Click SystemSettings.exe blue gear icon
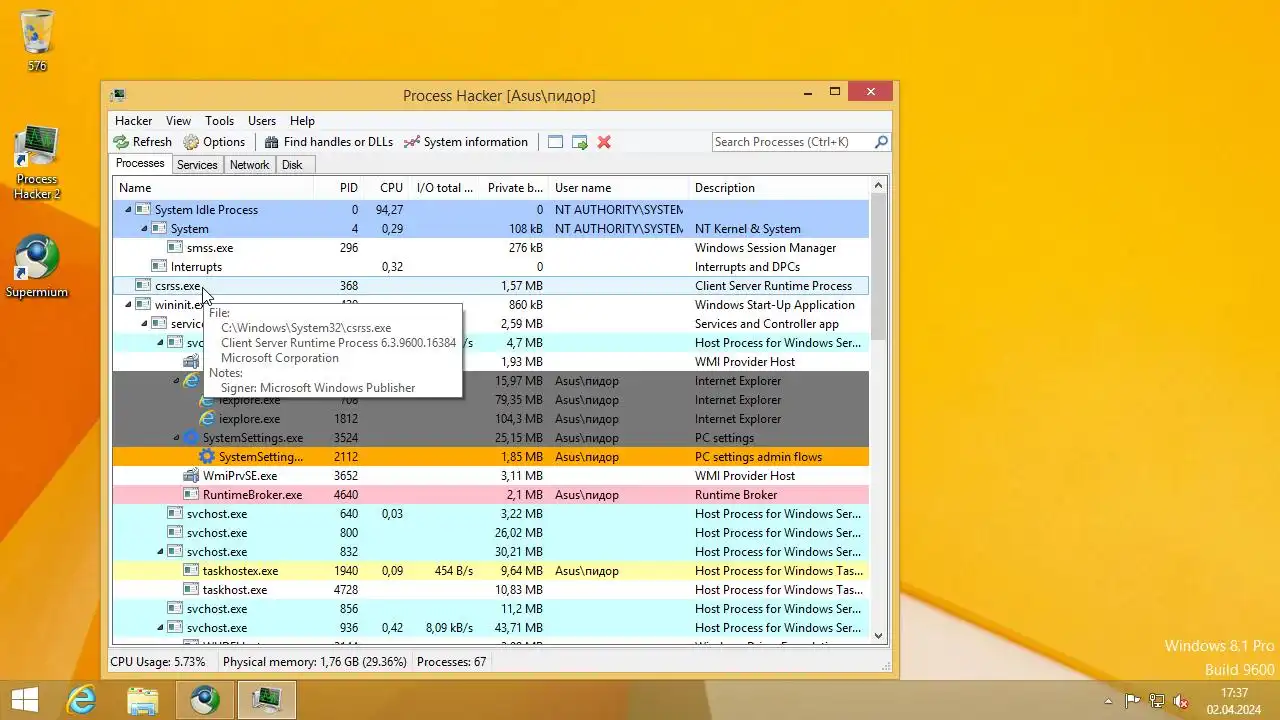 coord(191,438)
